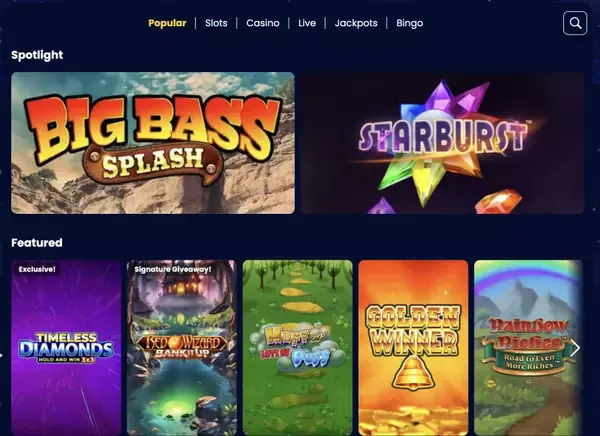
Task: Open the Jackpots tab
Action: 356,23
